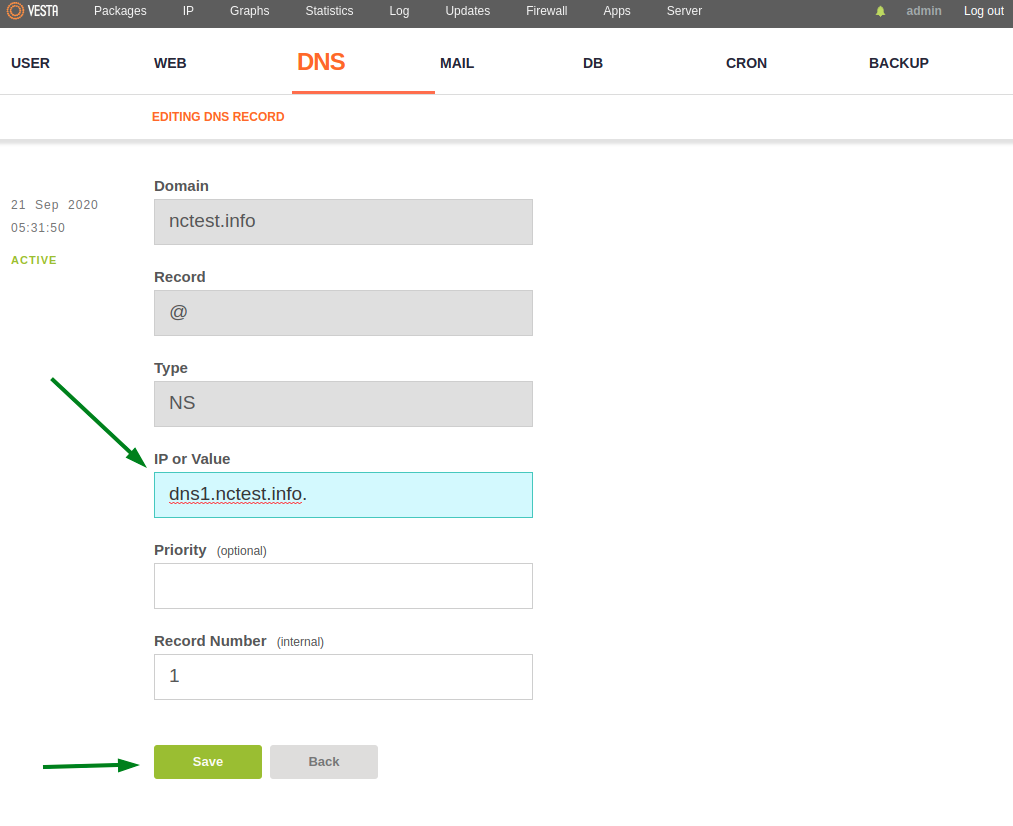Click the Record field with @

click(343, 313)
